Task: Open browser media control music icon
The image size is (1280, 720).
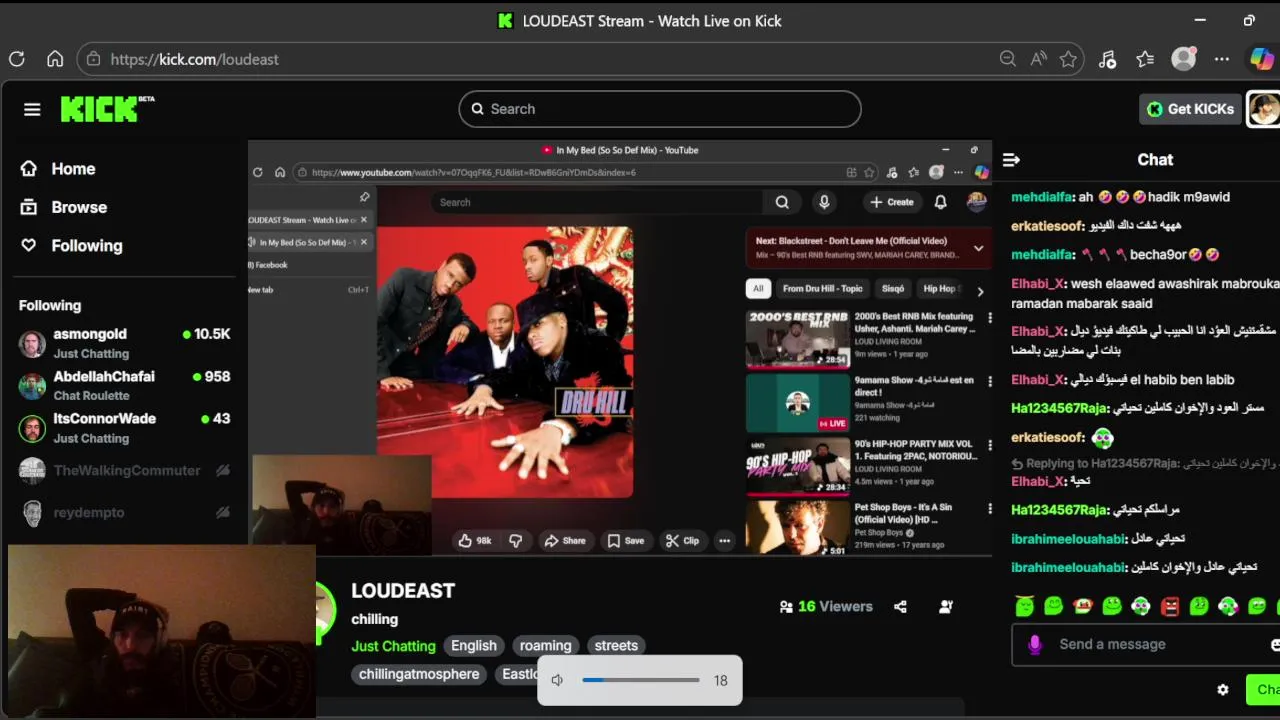Action: [x=1107, y=59]
